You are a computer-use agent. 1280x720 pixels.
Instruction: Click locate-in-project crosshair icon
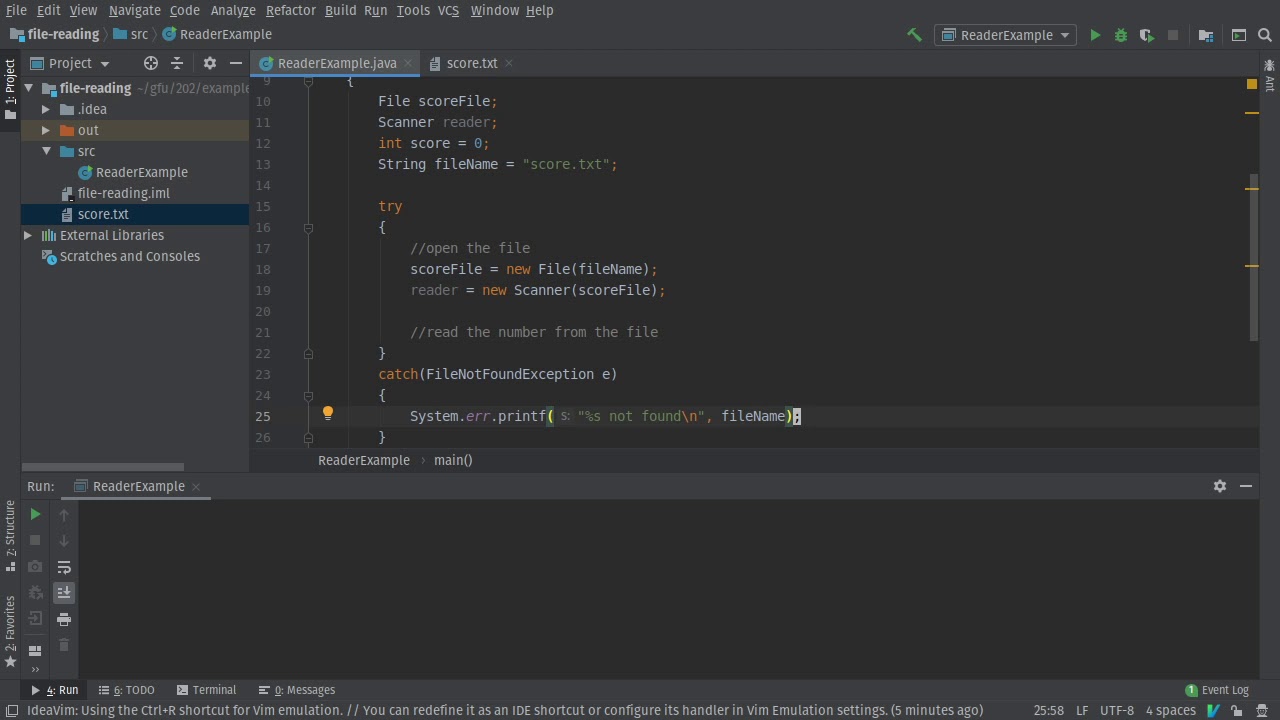click(151, 63)
